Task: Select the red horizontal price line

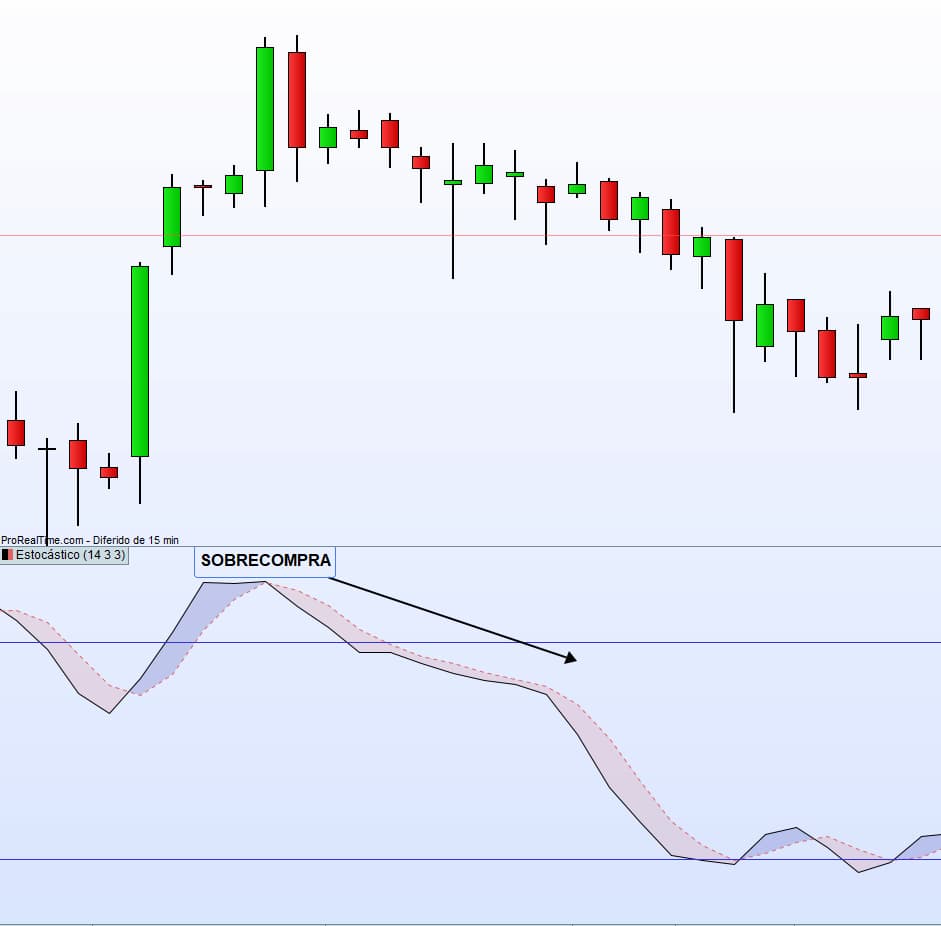Action: [x=600, y=236]
